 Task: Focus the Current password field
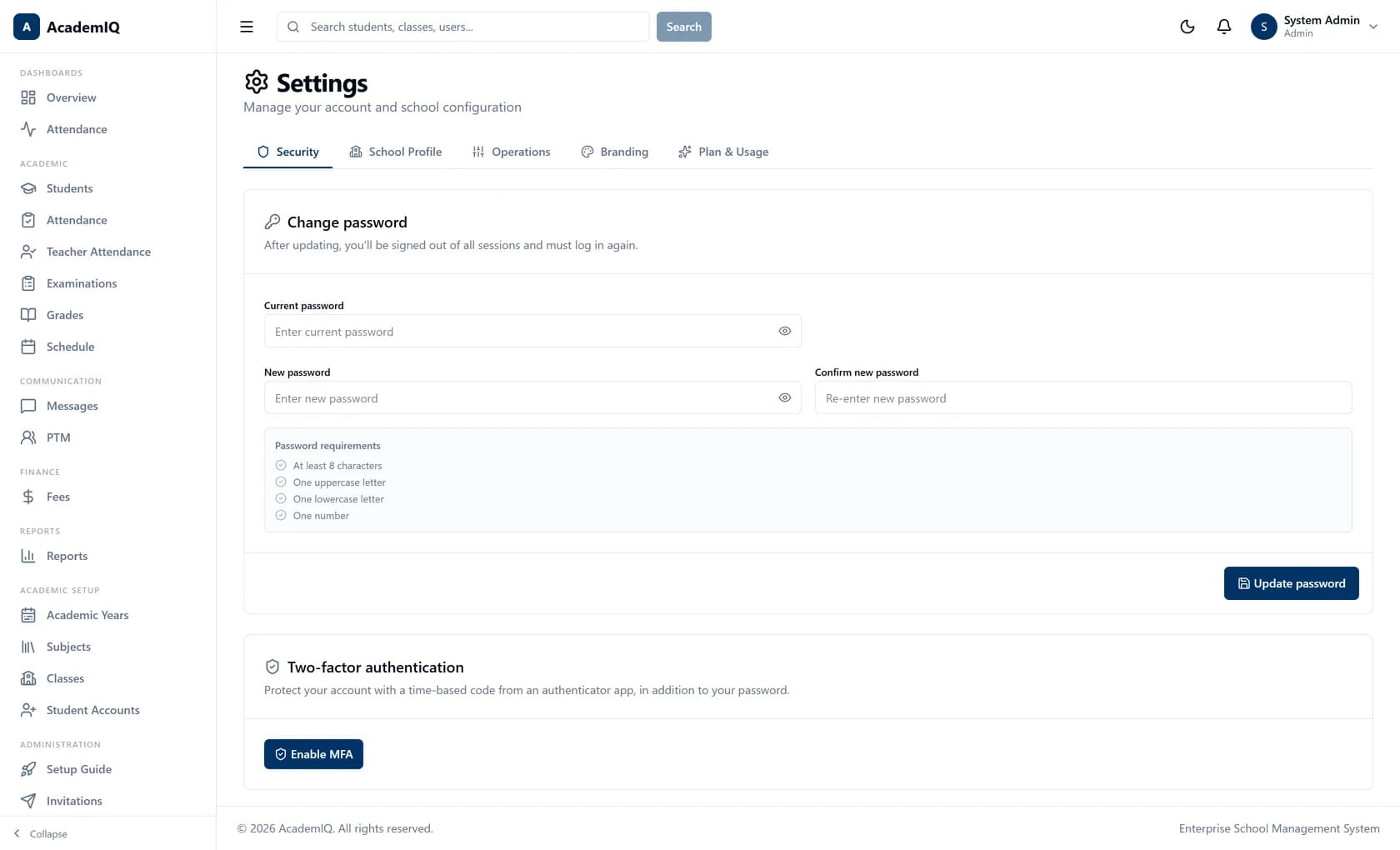pos(532,331)
